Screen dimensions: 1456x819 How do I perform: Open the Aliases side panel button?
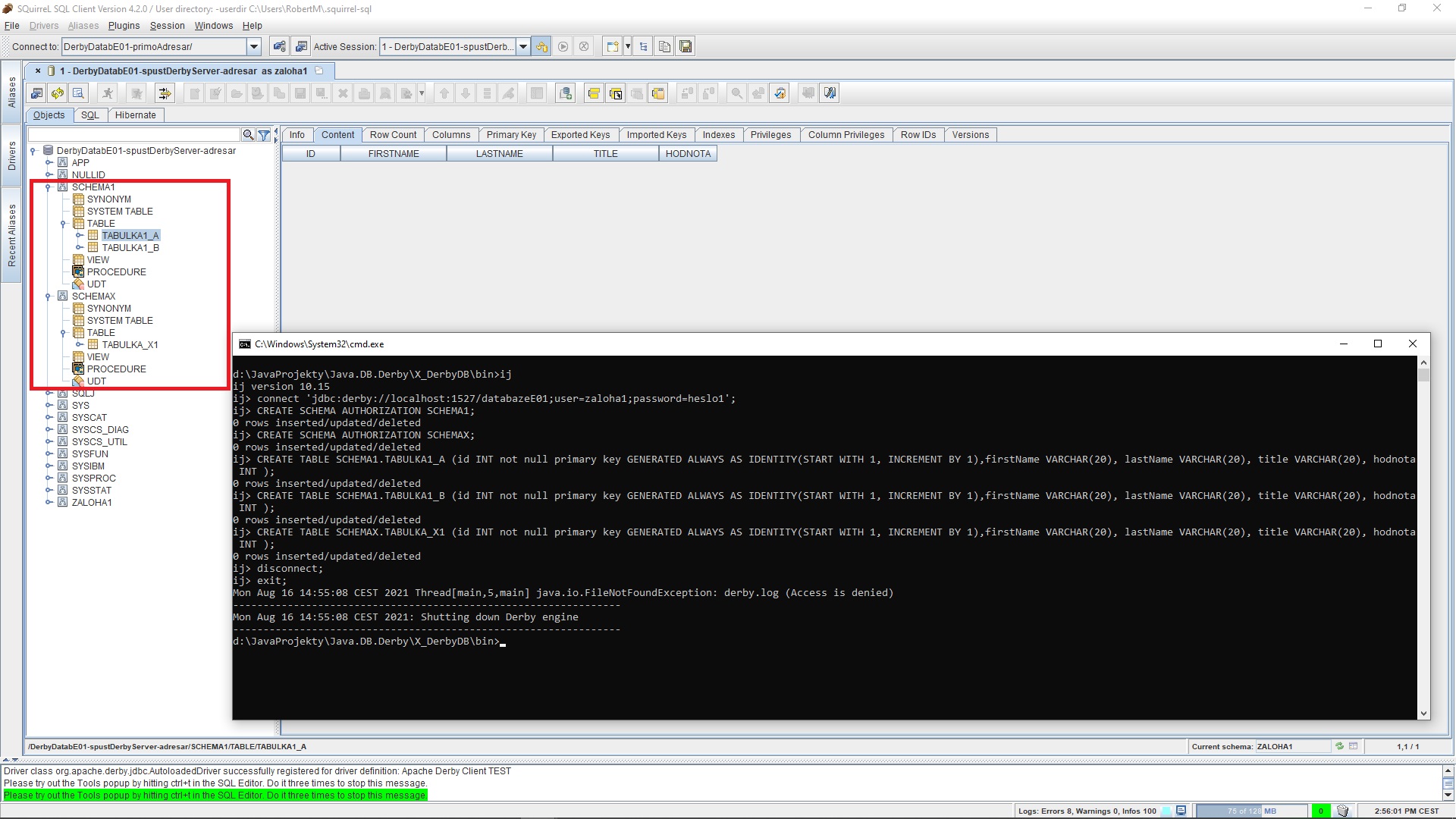11,92
